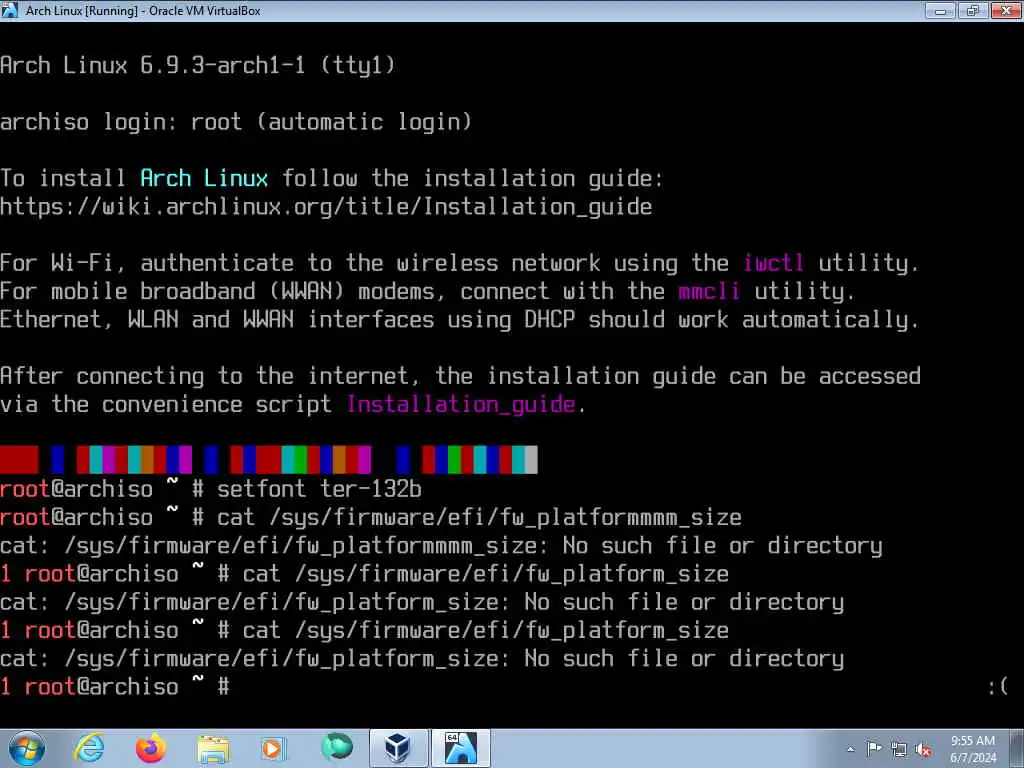Viewport: 1024px width, 768px height.
Task: Open the Action Center flag icon
Action: pos(874,749)
